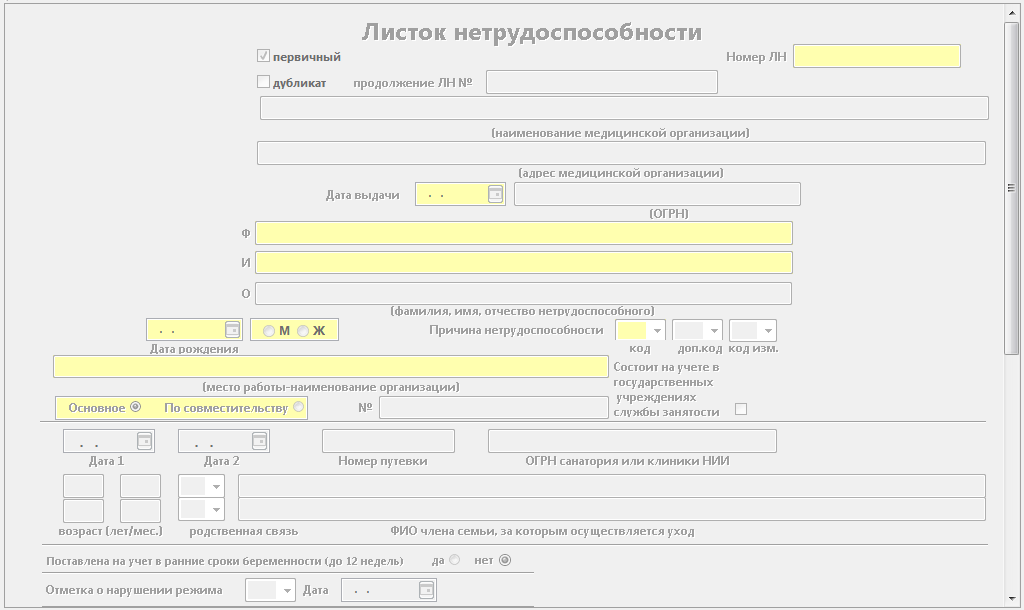Click the Номер ЛН input field
The height and width of the screenshot is (610, 1024).
coord(876,56)
